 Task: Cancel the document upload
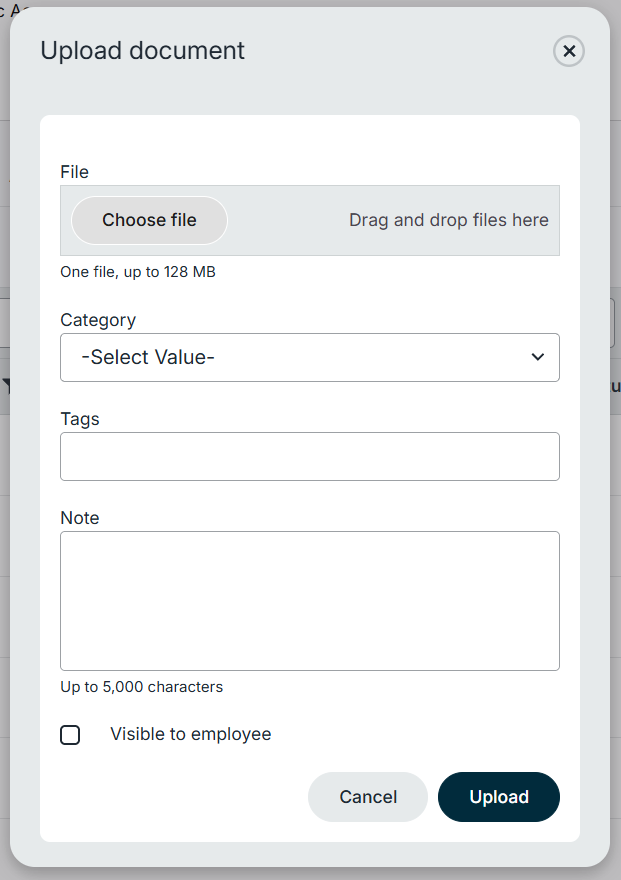click(368, 797)
